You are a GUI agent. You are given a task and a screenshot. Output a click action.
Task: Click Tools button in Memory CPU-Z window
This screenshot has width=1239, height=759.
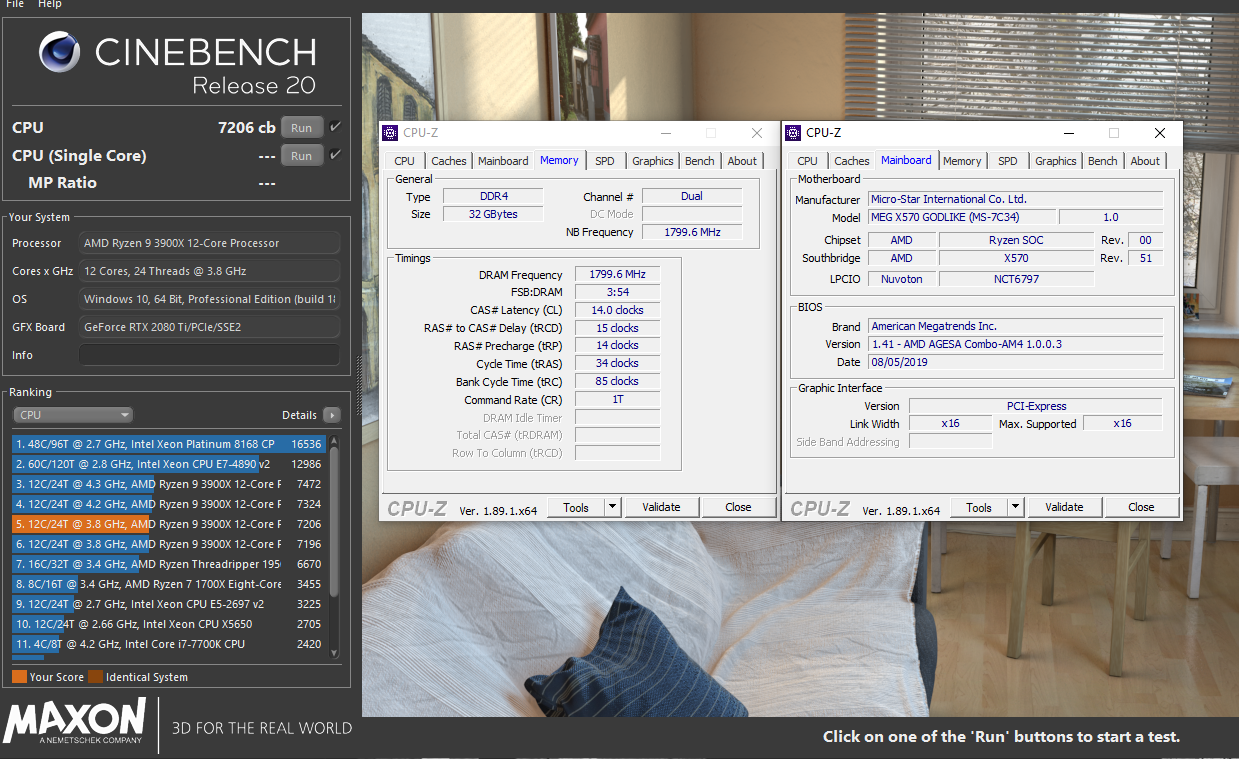point(576,507)
